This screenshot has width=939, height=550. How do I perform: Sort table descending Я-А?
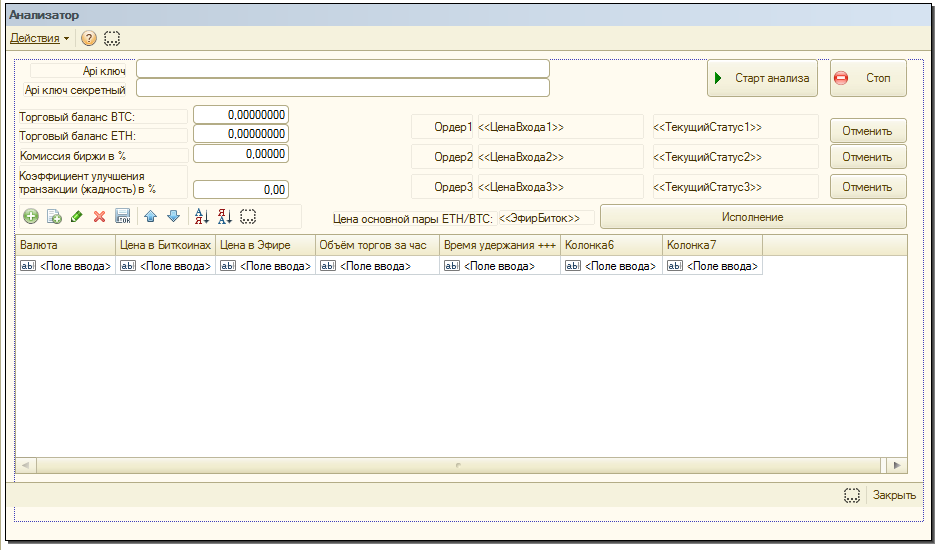click(x=225, y=216)
